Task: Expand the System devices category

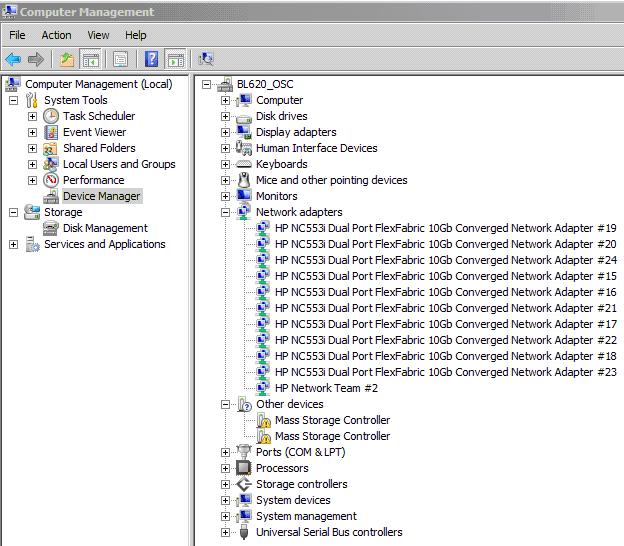Action: click(225, 500)
